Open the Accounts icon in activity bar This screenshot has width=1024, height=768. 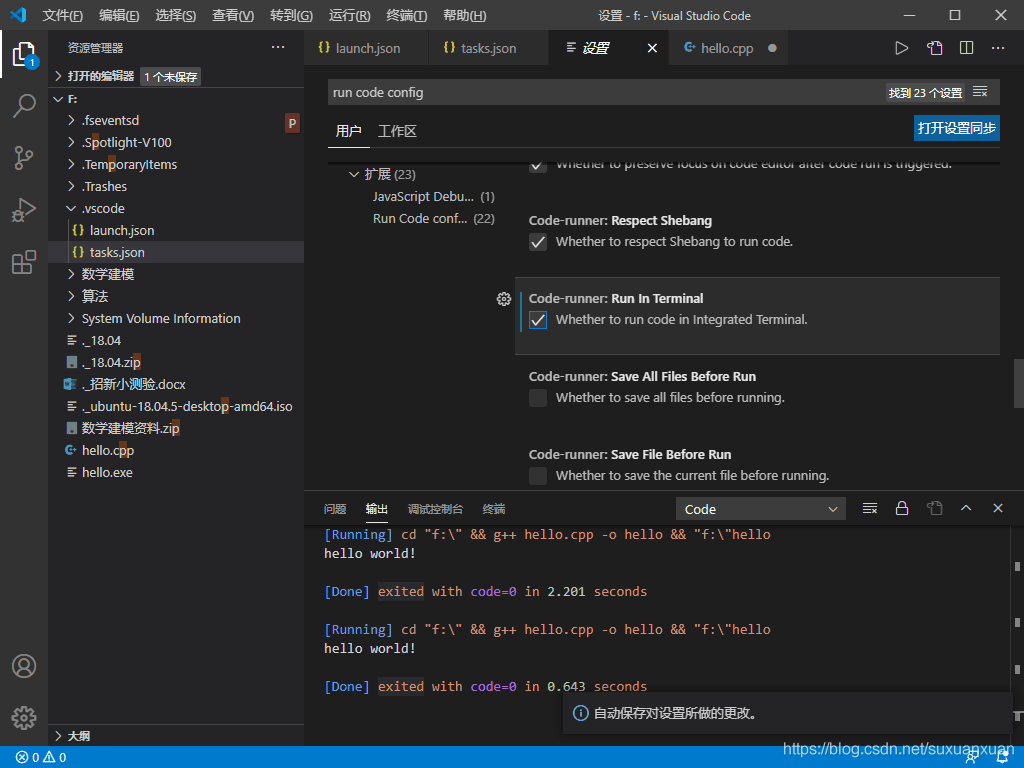24,665
